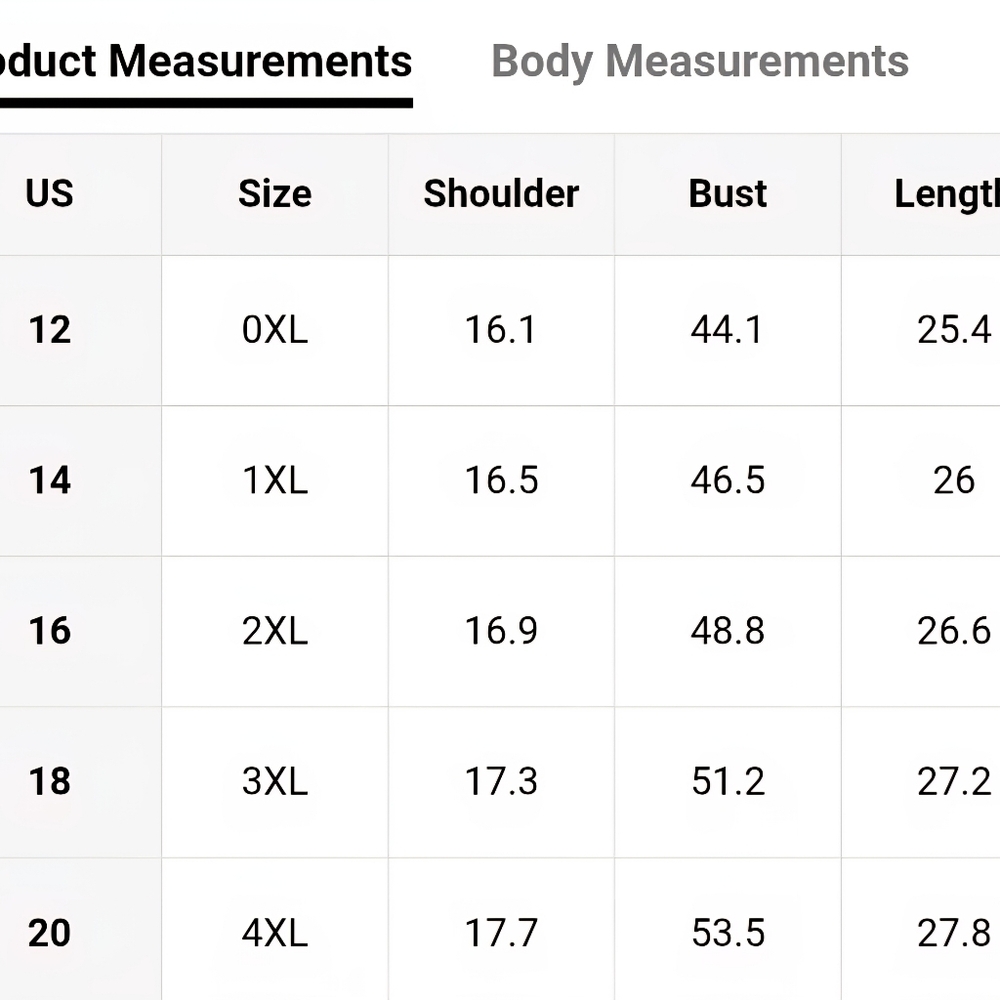The image size is (1000, 1000).
Task: Select the Product Measurements tab
Action: coord(205,62)
